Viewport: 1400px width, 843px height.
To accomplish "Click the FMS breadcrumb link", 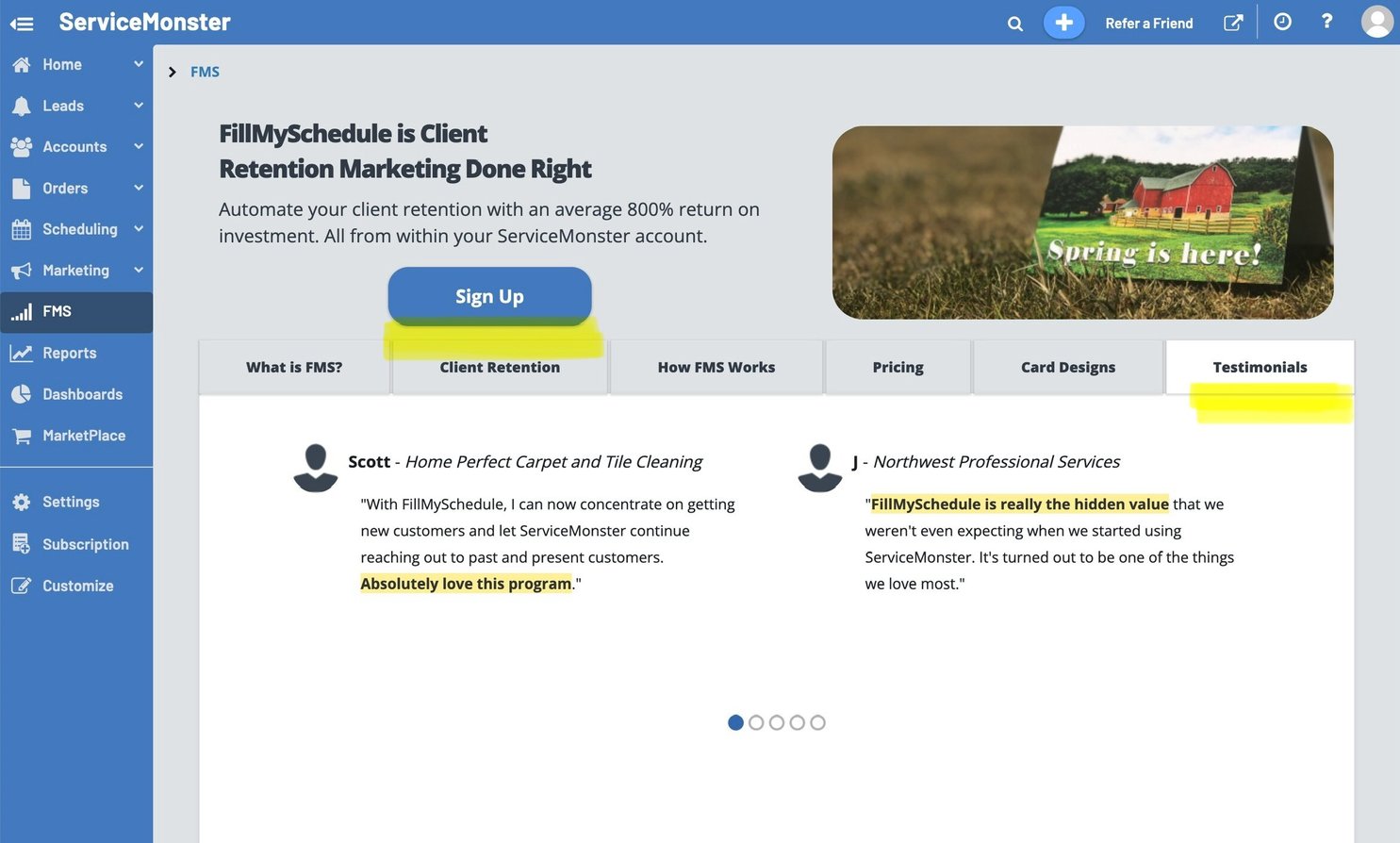I will 205,72.
